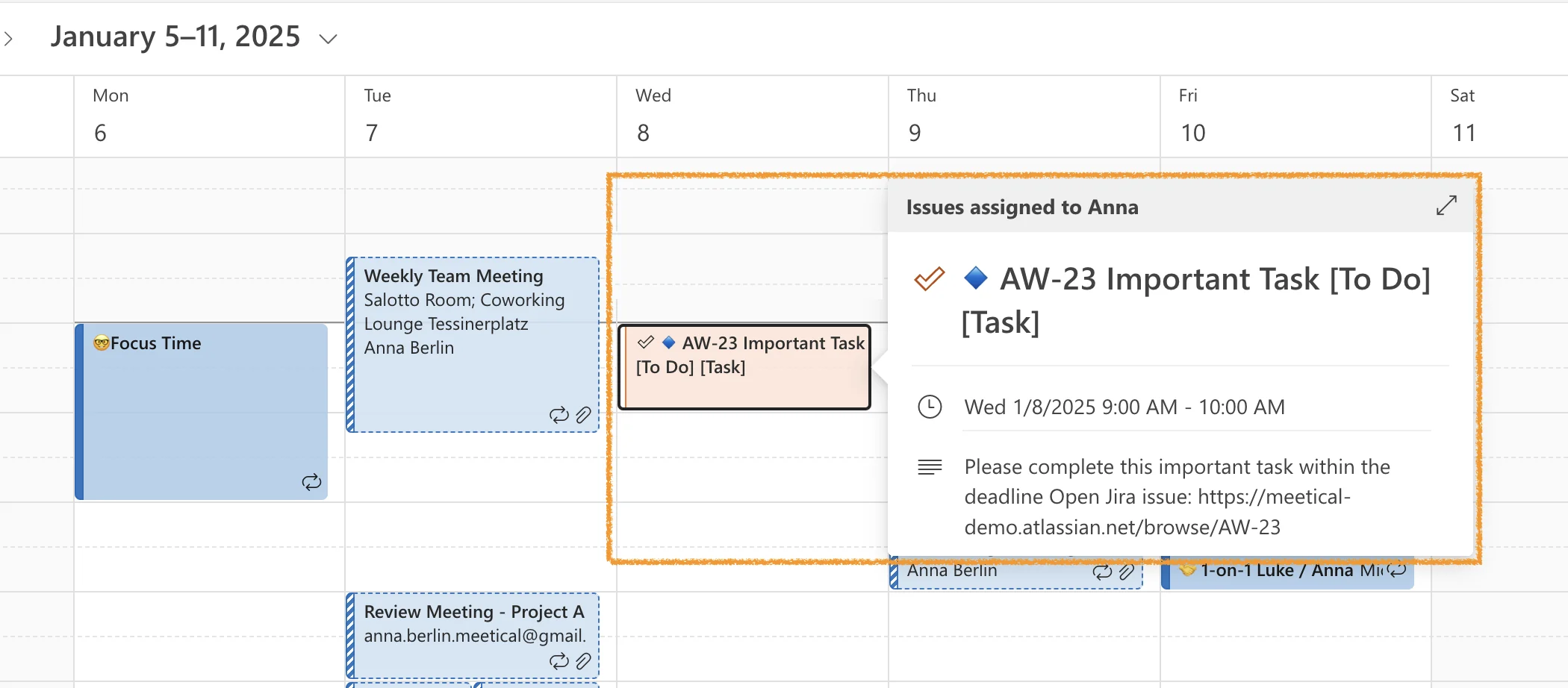Open the January 5–11 date range dropdown
Viewport: 1568px width, 688px height.
(329, 39)
